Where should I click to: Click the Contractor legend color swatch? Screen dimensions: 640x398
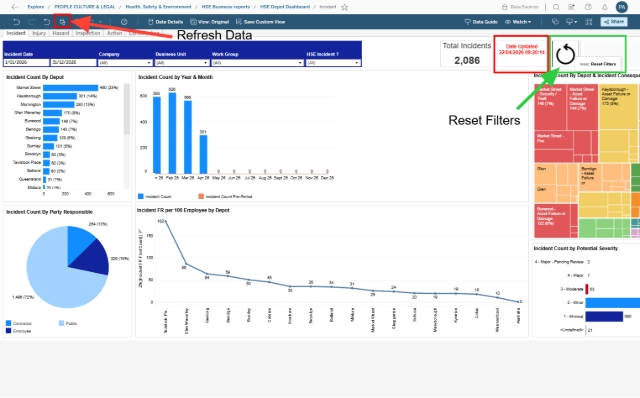click(9, 323)
